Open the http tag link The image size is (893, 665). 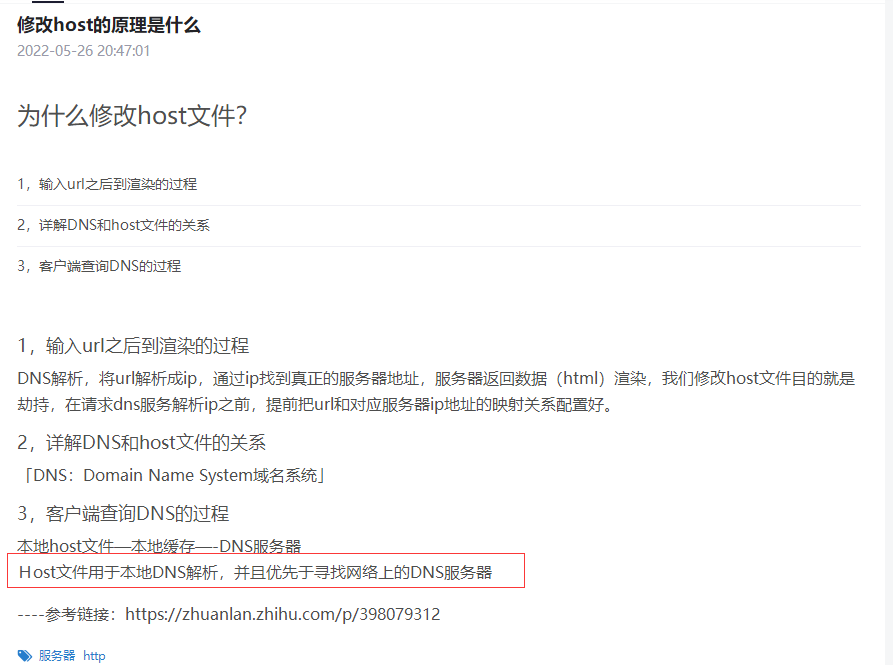[x=94, y=655]
